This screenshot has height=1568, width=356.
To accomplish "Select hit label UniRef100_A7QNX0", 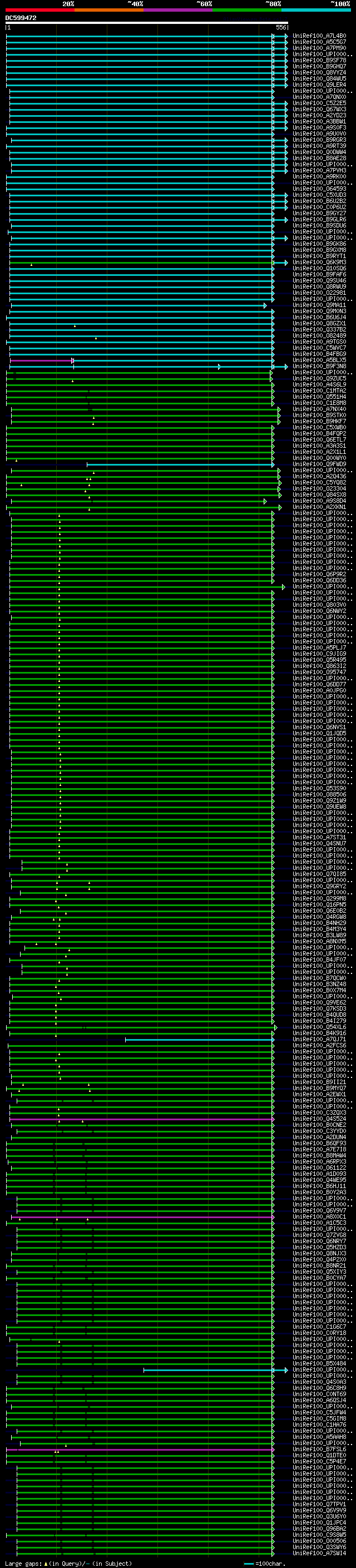I will click(x=319, y=97).
